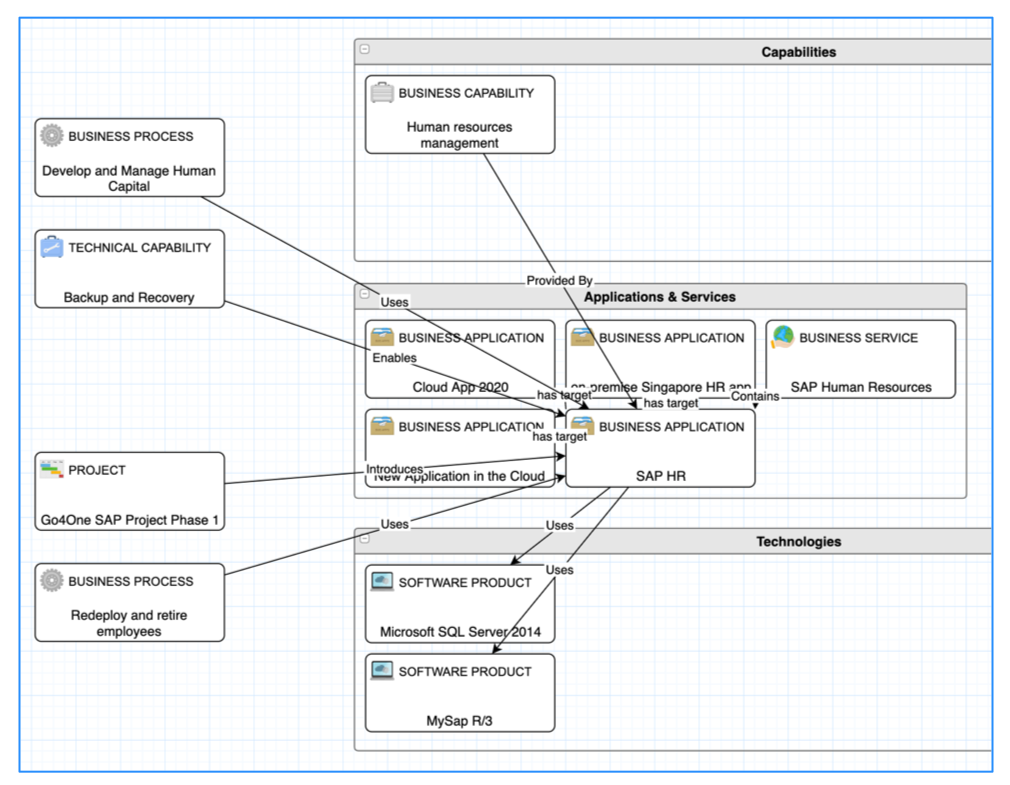The image size is (1010, 785).
Task: Select 'BUSINESS PROCESS' label above Redeploy and retire
Action: (131, 582)
